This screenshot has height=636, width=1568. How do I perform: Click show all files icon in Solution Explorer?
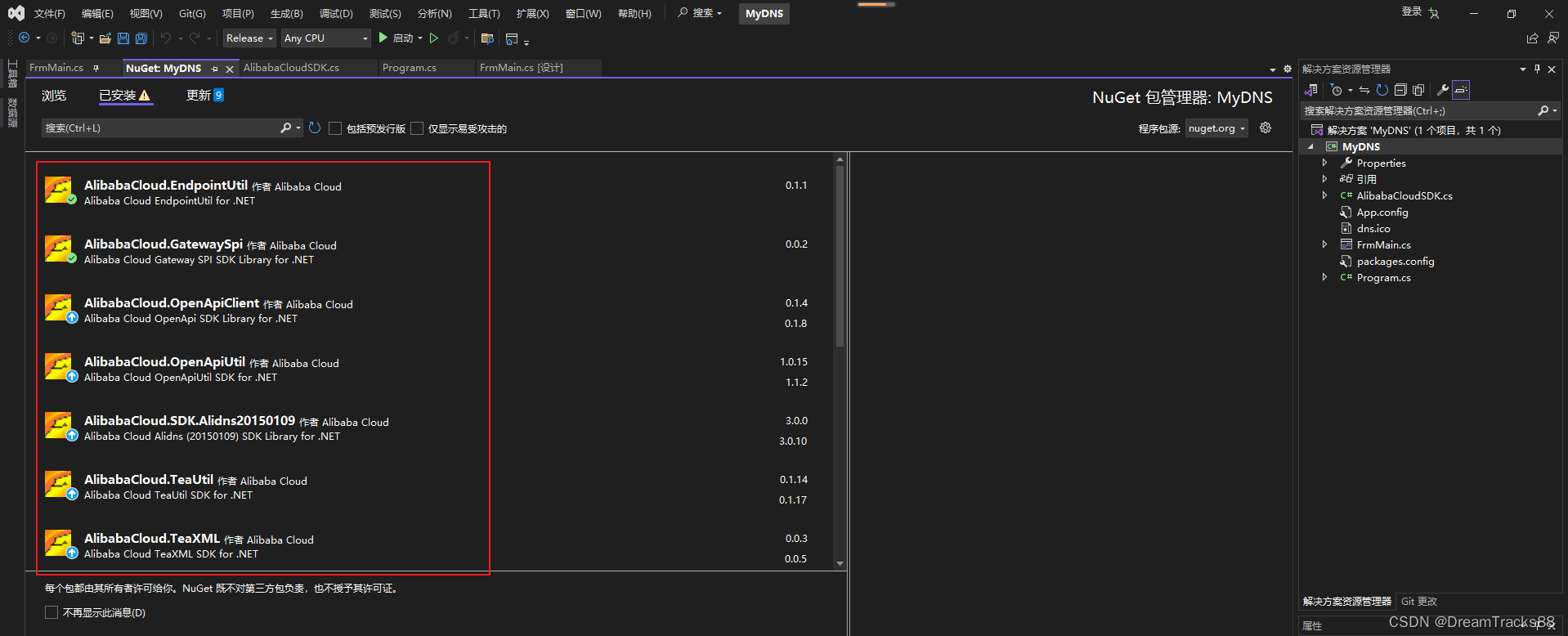1418,90
